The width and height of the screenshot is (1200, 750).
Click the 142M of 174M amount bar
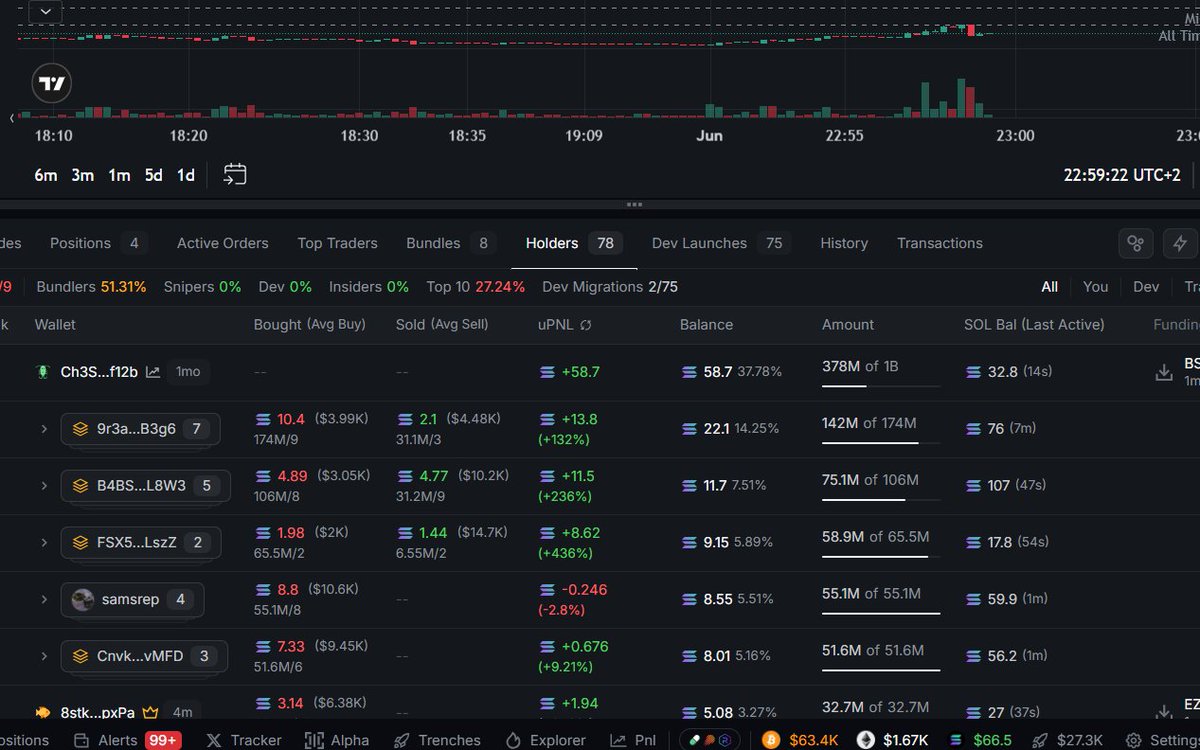(x=881, y=429)
